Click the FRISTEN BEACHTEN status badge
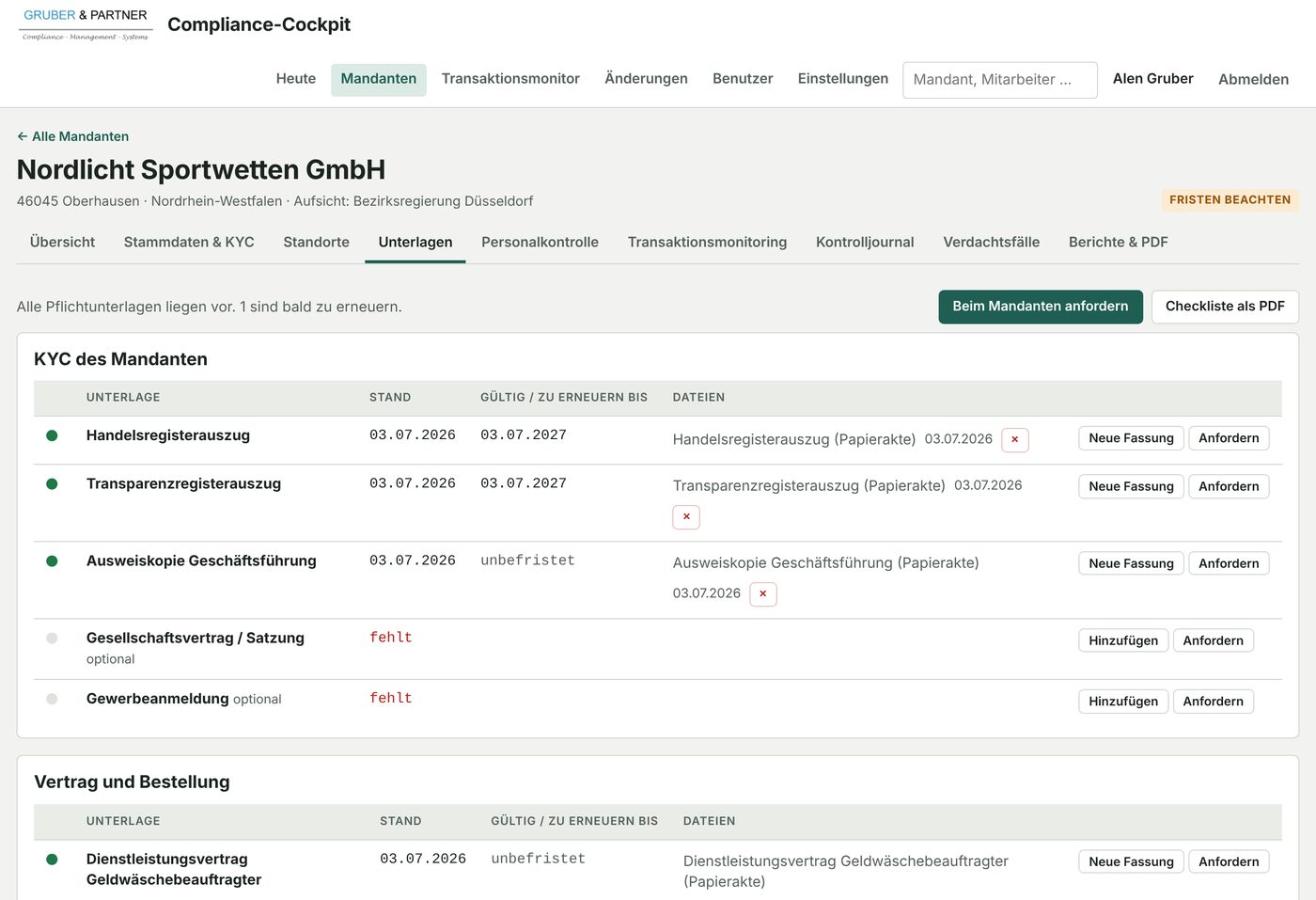Viewport: 1316px width, 900px height. (x=1230, y=200)
